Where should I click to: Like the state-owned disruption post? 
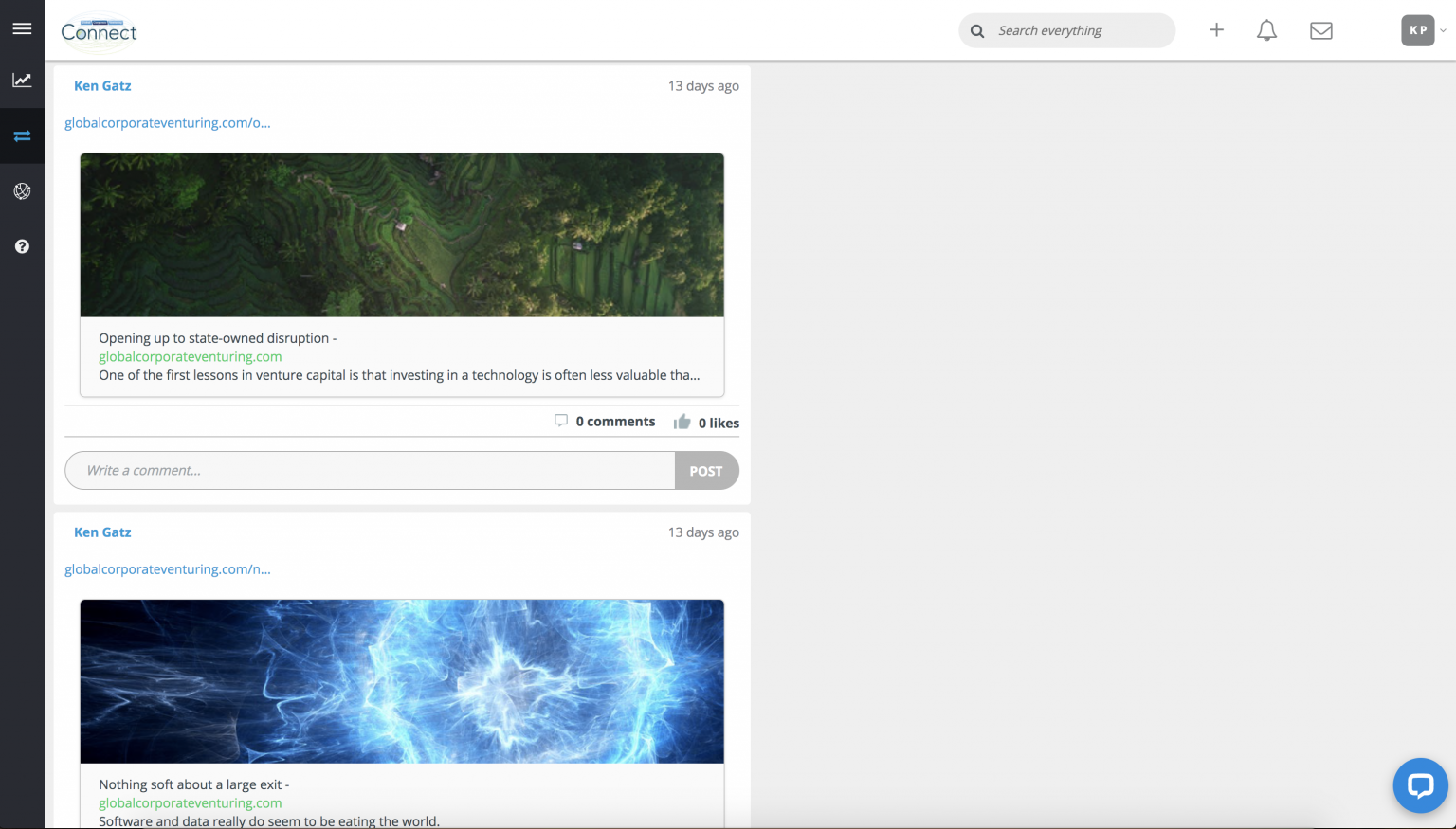click(x=706, y=423)
